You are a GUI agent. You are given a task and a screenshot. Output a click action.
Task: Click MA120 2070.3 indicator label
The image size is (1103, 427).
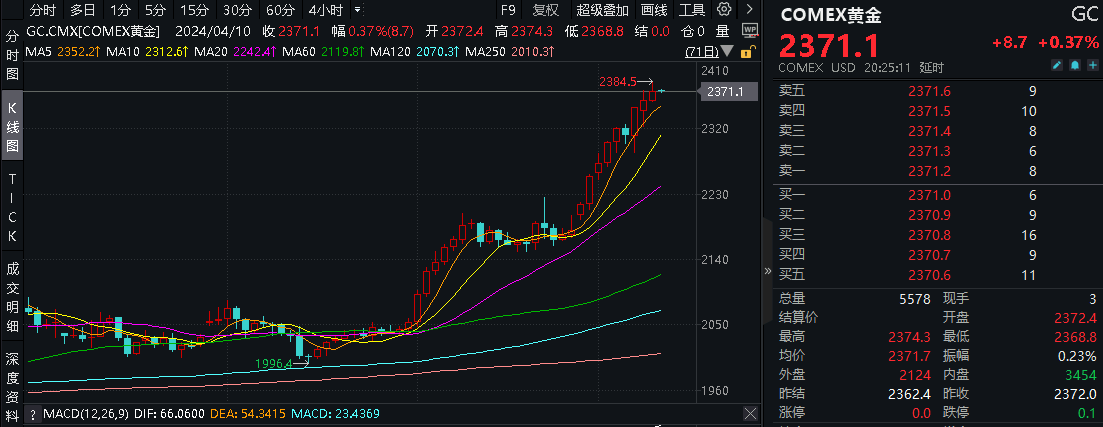(x=415, y=51)
